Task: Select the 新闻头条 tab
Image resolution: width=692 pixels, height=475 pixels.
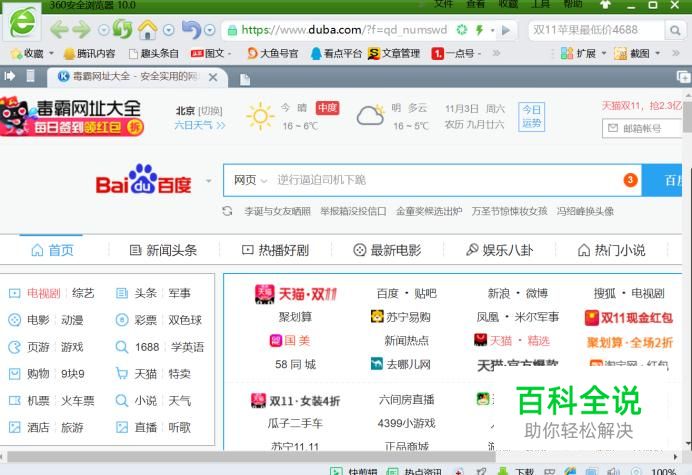Action: [x=163, y=250]
